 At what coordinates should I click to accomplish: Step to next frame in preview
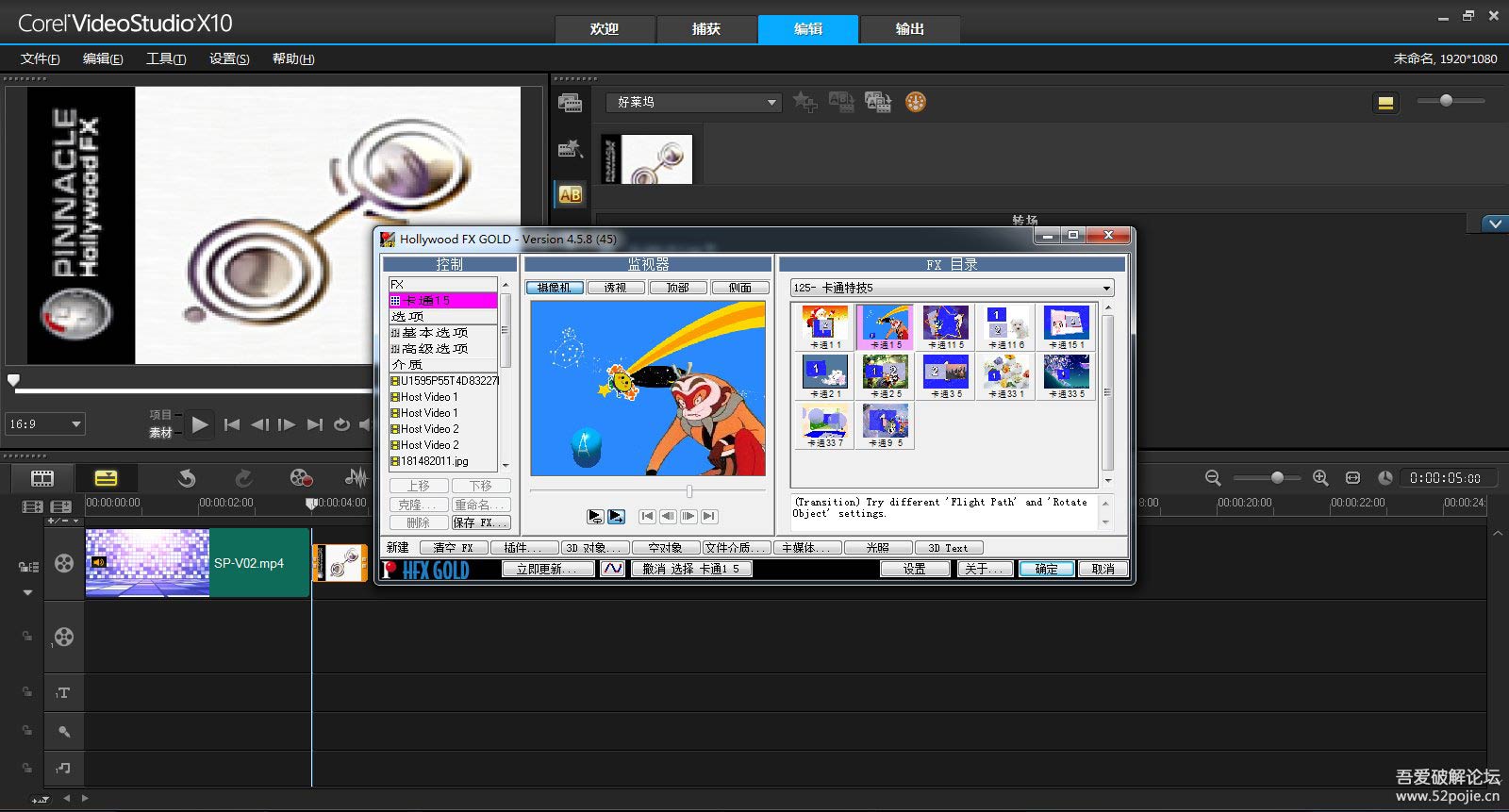[x=287, y=425]
